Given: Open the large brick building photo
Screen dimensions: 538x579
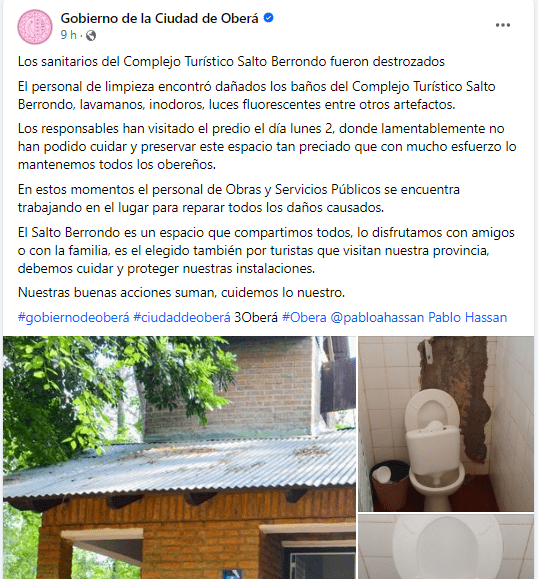Looking at the screenshot, I should point(179,458).
